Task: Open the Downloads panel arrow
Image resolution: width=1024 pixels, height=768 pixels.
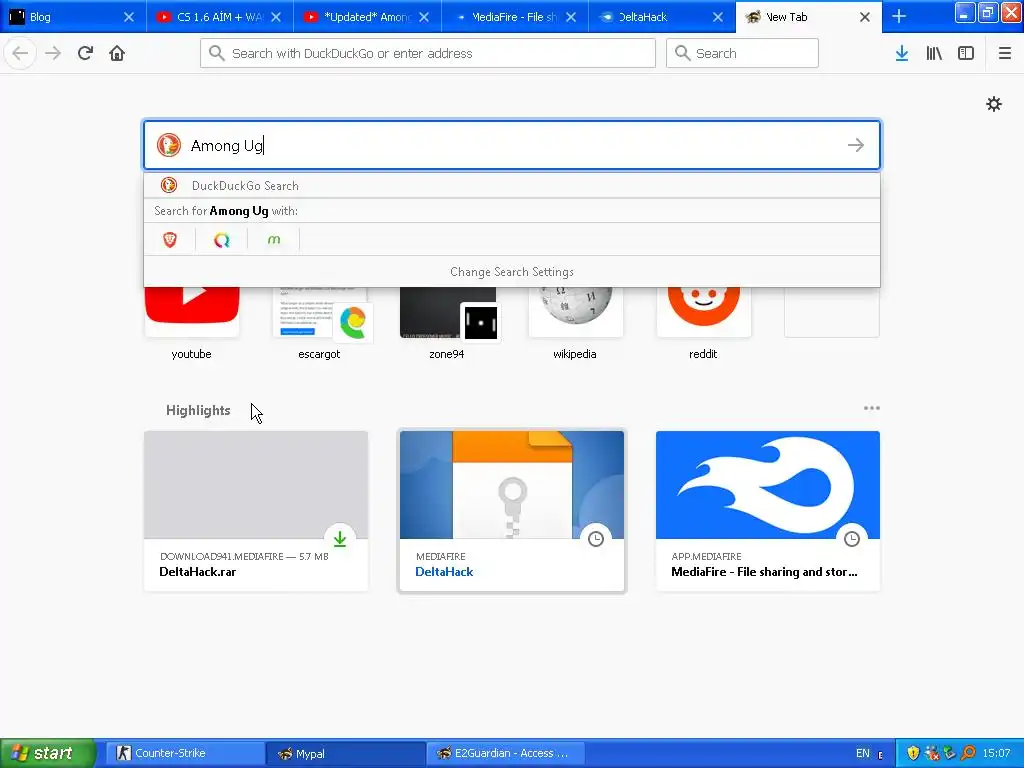Action: (902, 53)
